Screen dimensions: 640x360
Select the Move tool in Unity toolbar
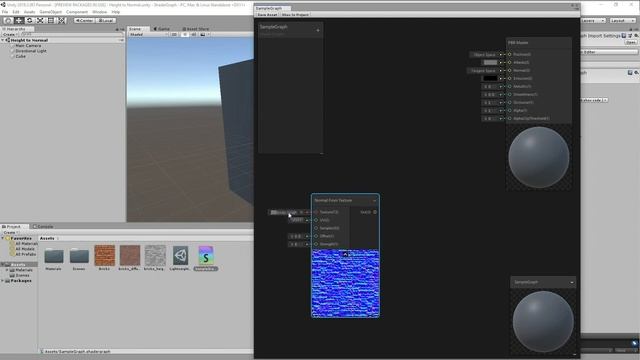pos(19,20)
